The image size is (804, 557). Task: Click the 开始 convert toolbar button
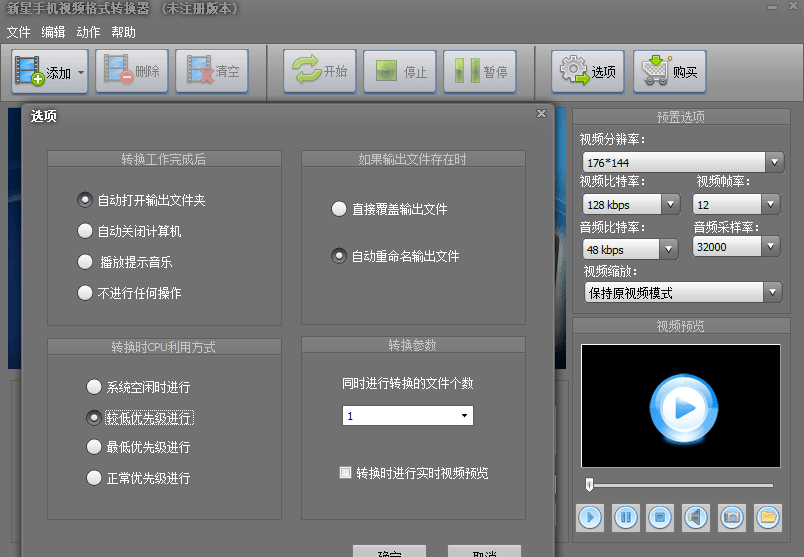(x=320, y=71)
